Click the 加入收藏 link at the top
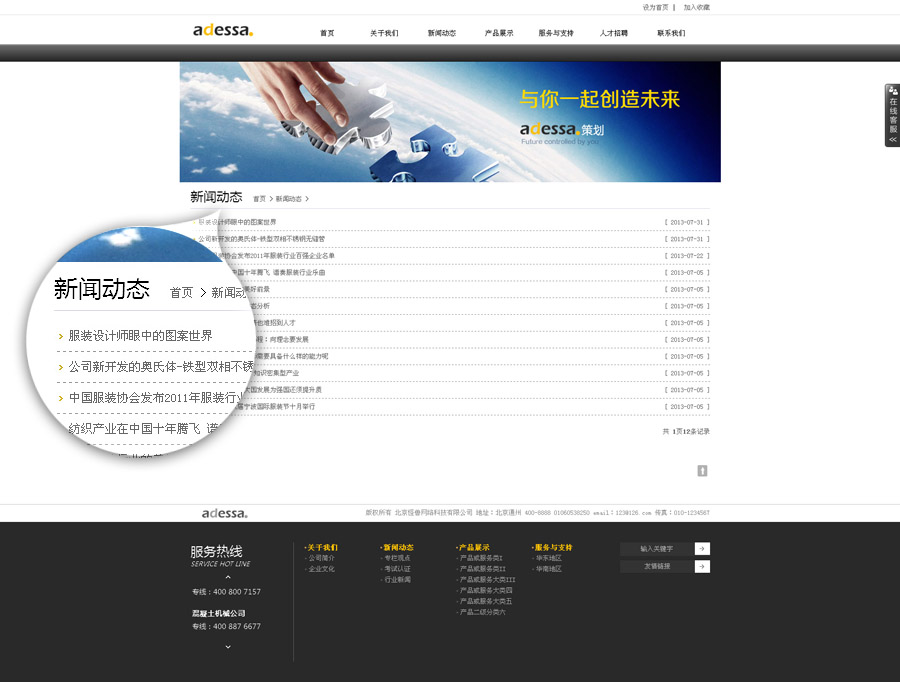 (696, 7)
